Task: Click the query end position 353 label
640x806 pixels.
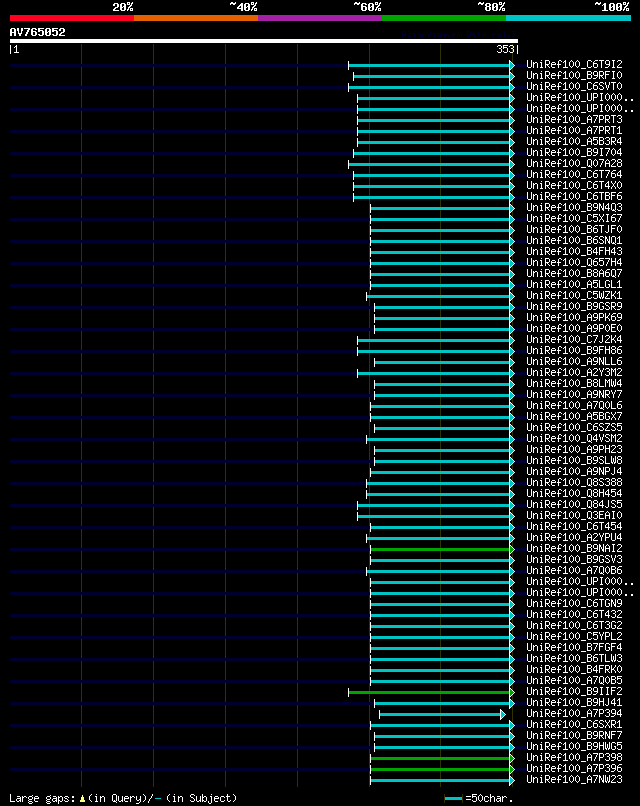Action: click(505, 49)
